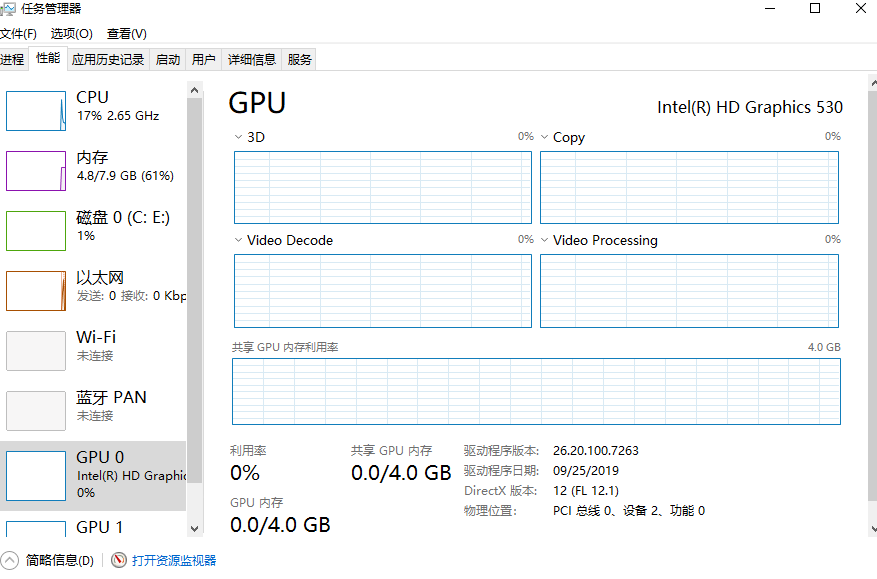The width and height of the screenshot is (877, 579).
Task: Select the CPU mini graph thumbnail
Action: (36, 110)
